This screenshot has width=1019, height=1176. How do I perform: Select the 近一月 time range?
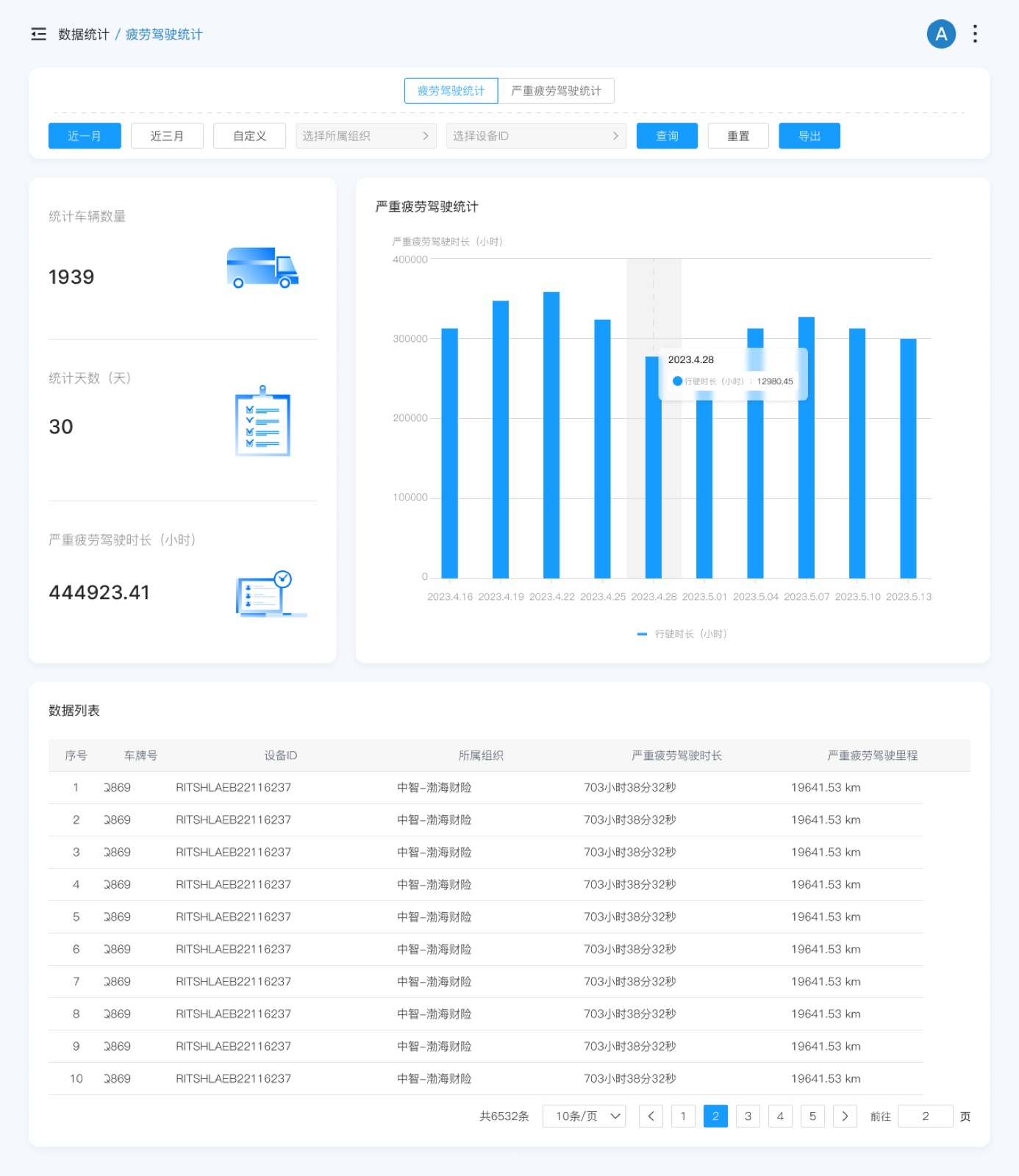pyautogui.click(x=85, y=136)
